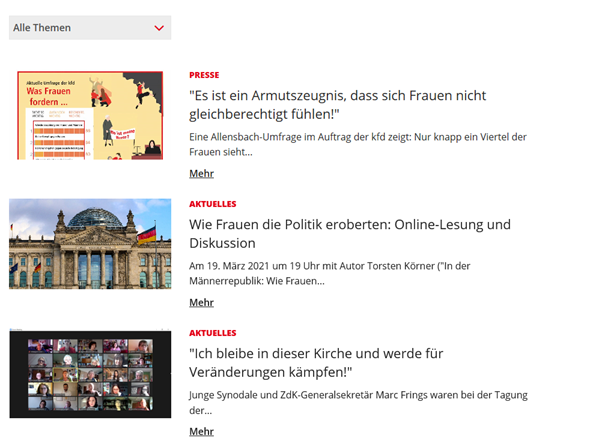Click AKTUELLES label above 'Ich bleibe' article
This screenshot has height=441, width=605.
click(x=212, y=333)
